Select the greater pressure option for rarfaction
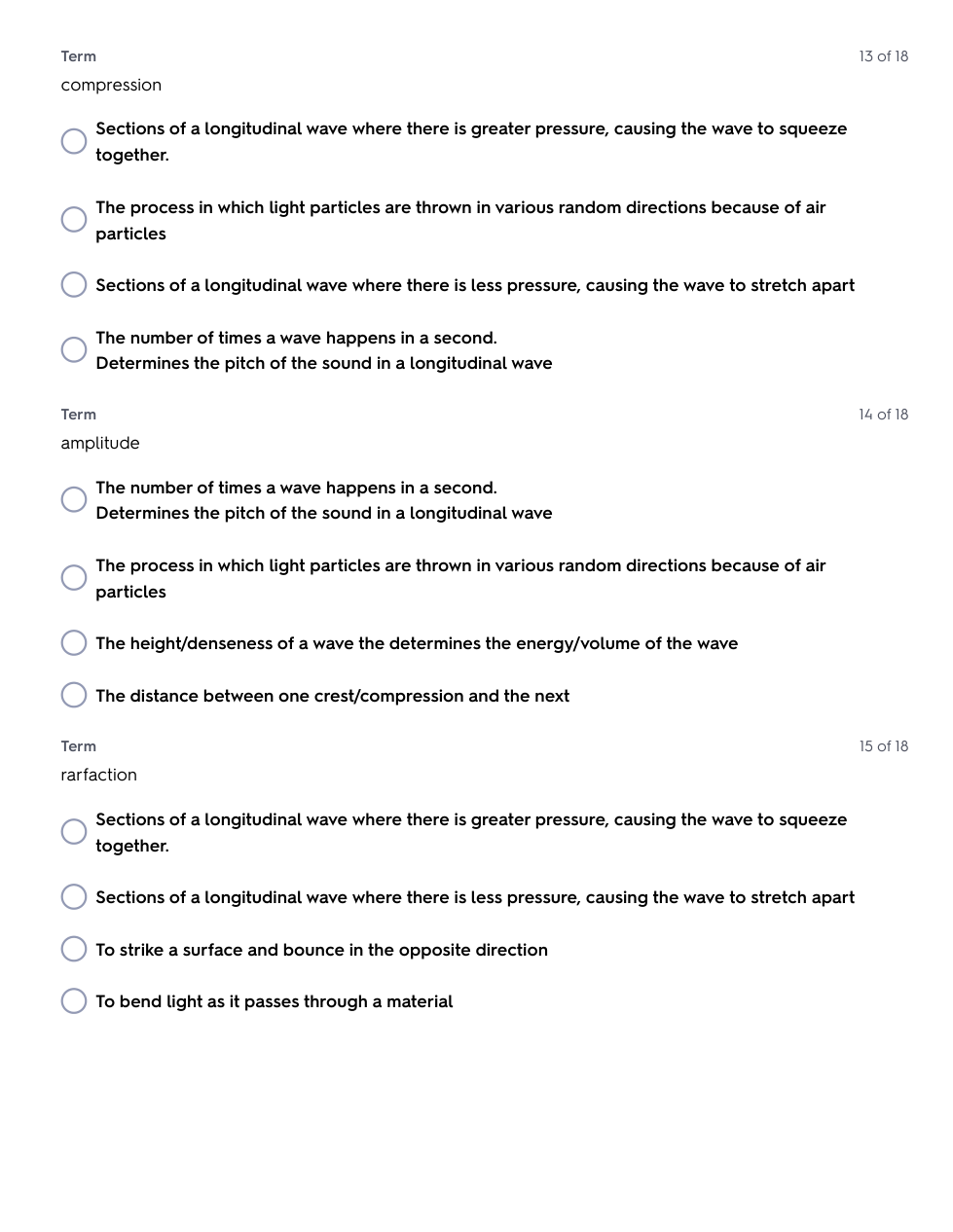 coord(74,832)
